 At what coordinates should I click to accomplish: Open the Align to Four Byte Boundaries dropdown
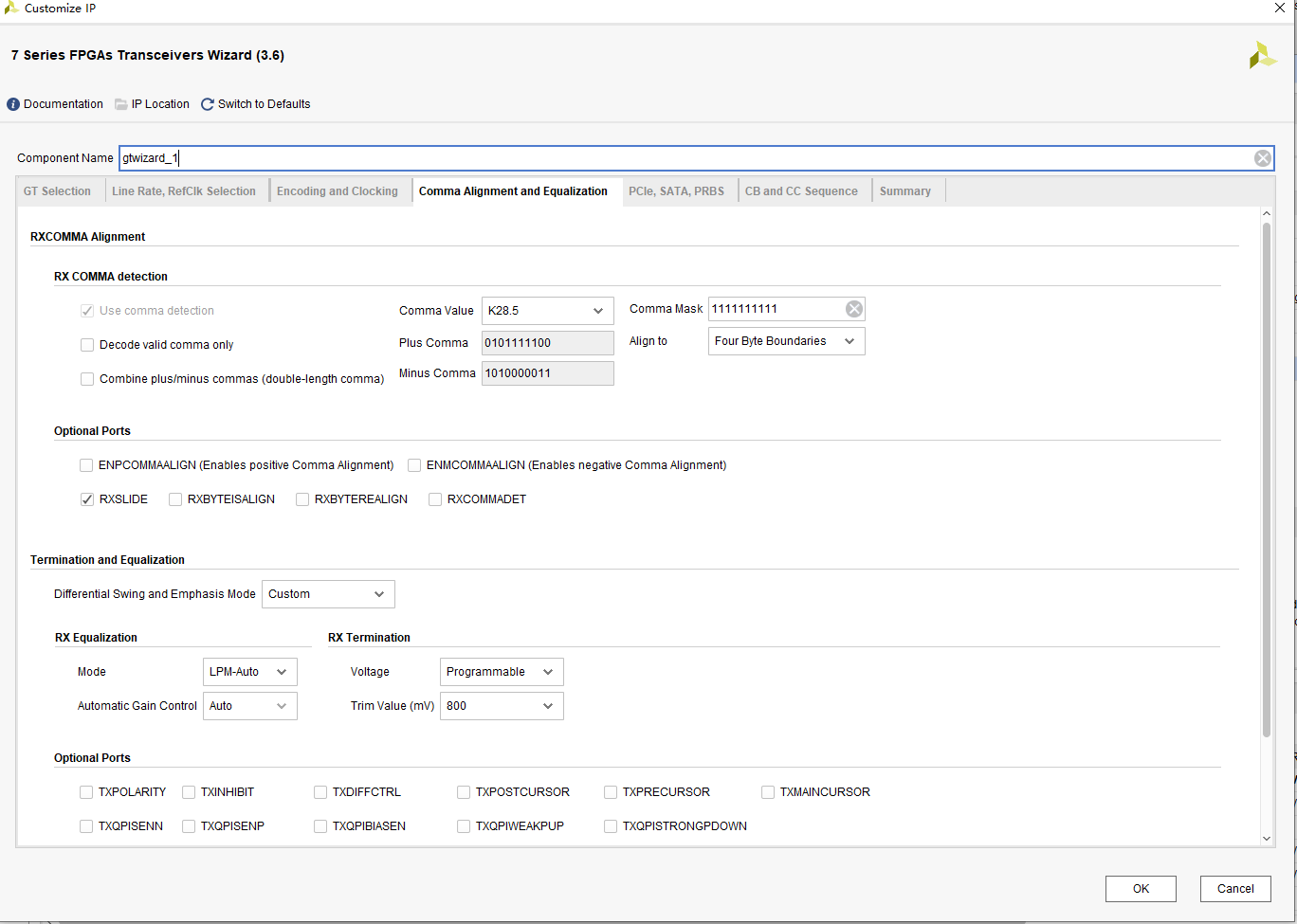786,341
